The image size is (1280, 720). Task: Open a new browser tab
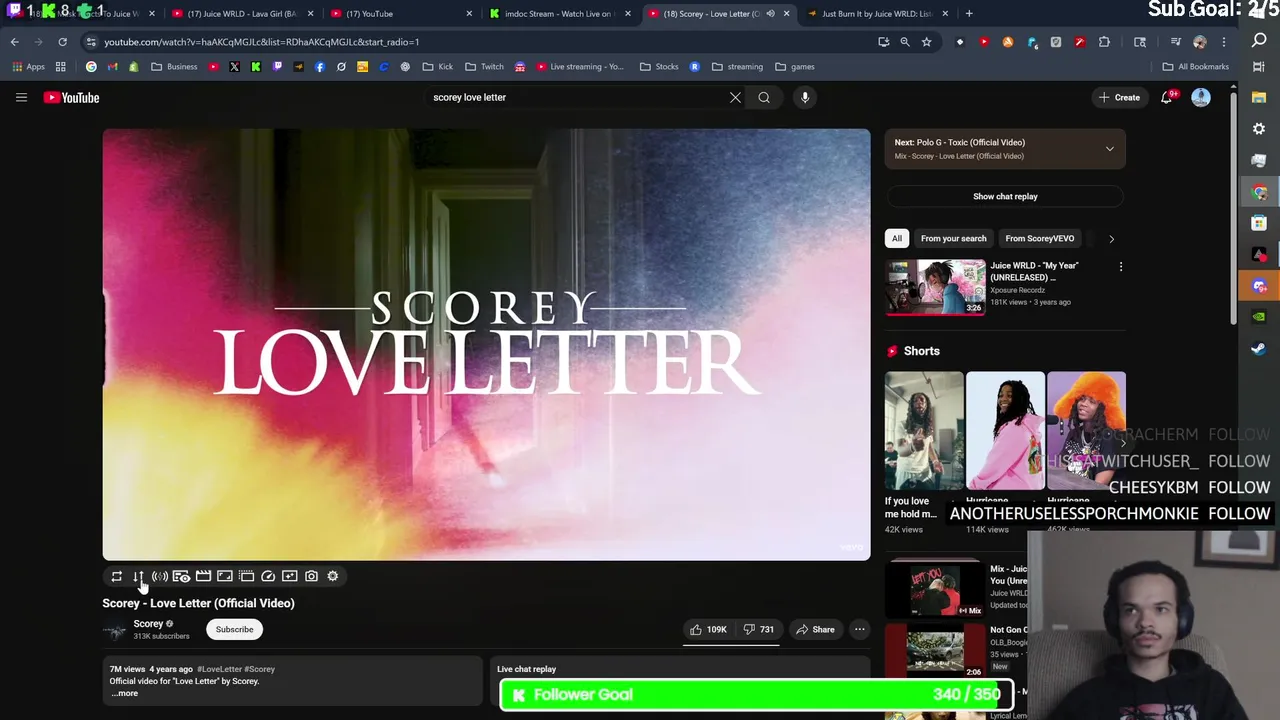969,14
